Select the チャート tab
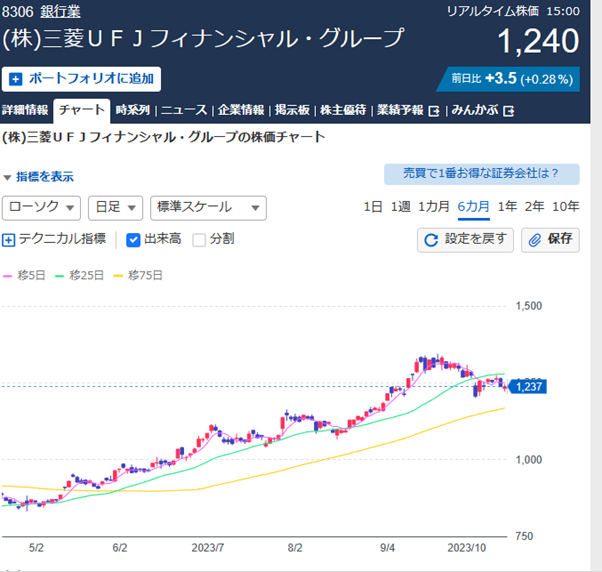602x572 pixels. coord(82,111)
